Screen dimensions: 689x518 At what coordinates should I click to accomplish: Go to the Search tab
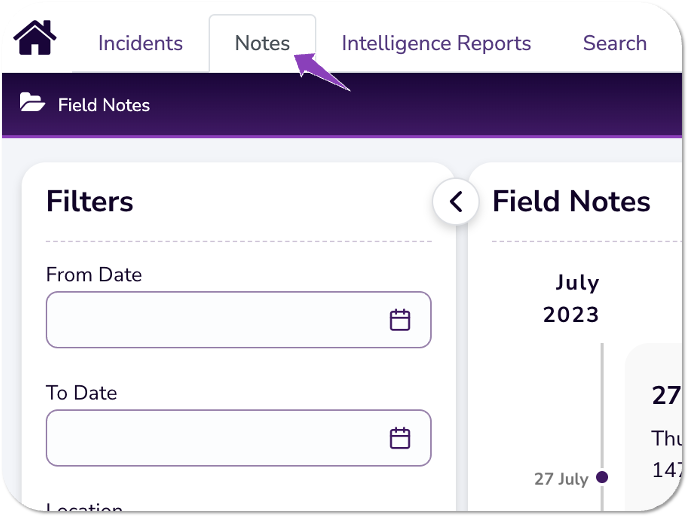[x=614, y=43]
